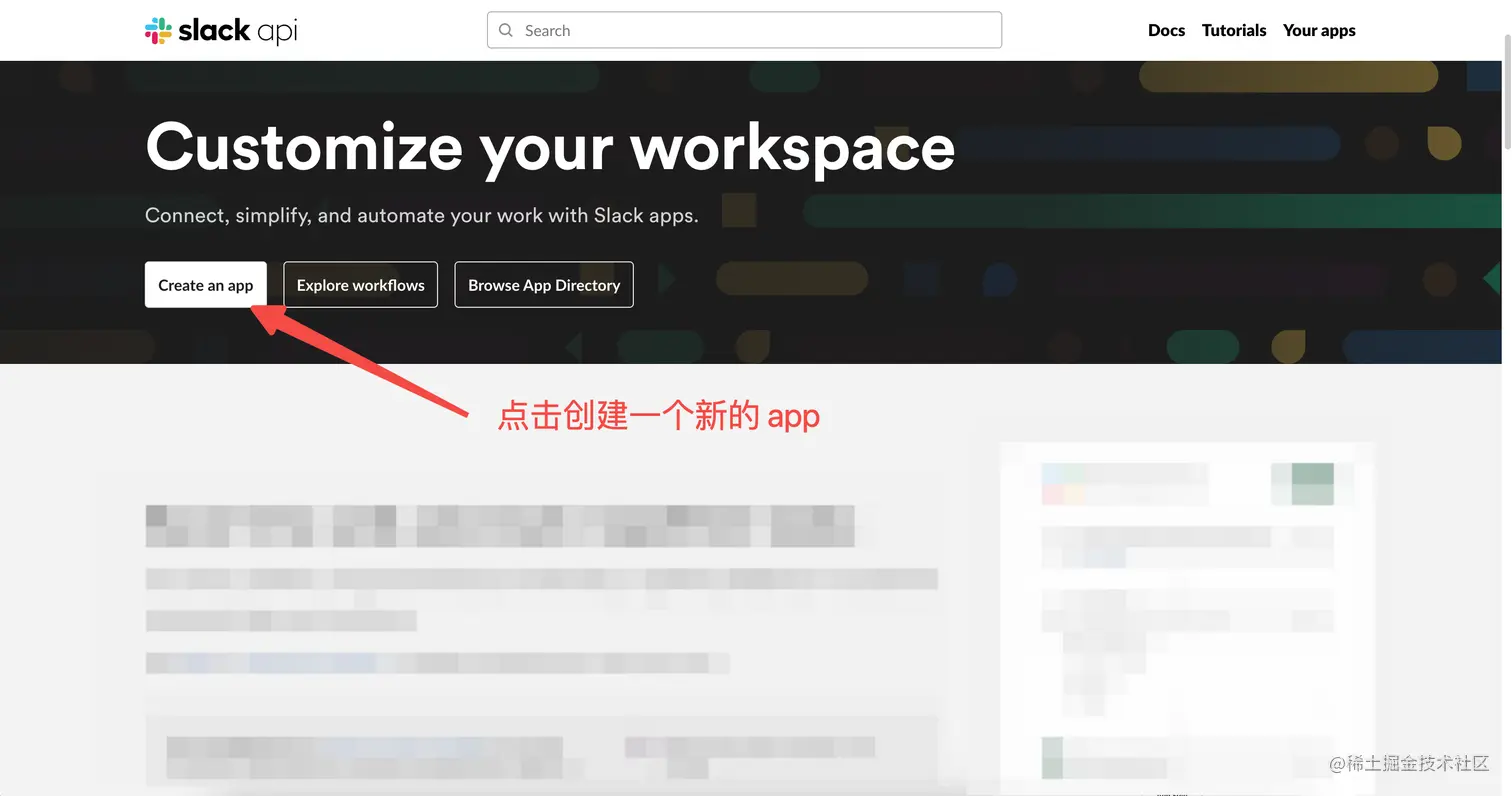
Task: Click the Connect, simplify, and automate subtitle
Action: (422, 215)
